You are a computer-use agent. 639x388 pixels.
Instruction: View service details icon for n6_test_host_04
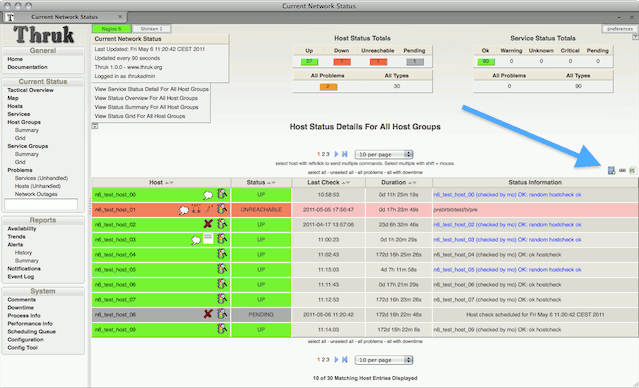click(222, 254)
